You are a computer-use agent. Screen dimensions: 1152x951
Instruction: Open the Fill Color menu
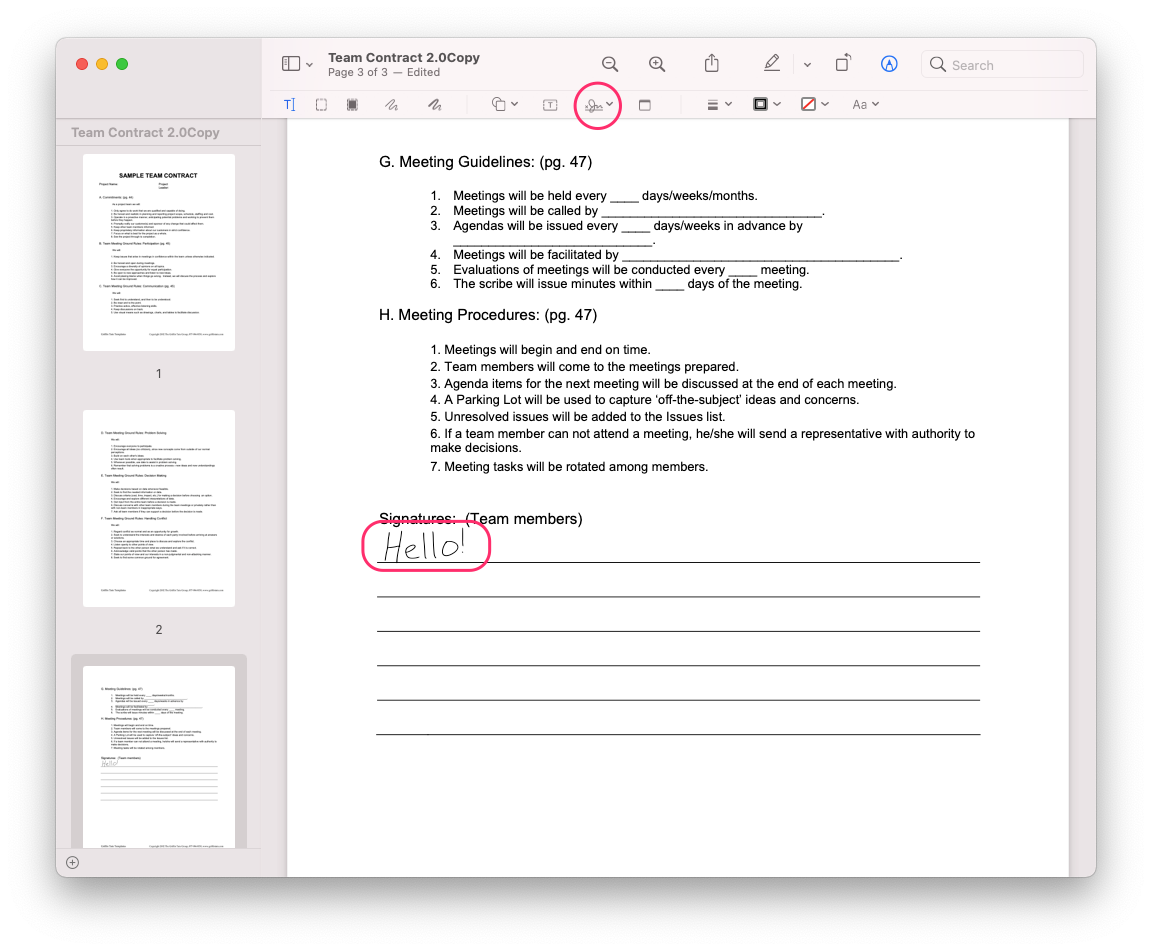pyautogui.click(x=814, y=104)
